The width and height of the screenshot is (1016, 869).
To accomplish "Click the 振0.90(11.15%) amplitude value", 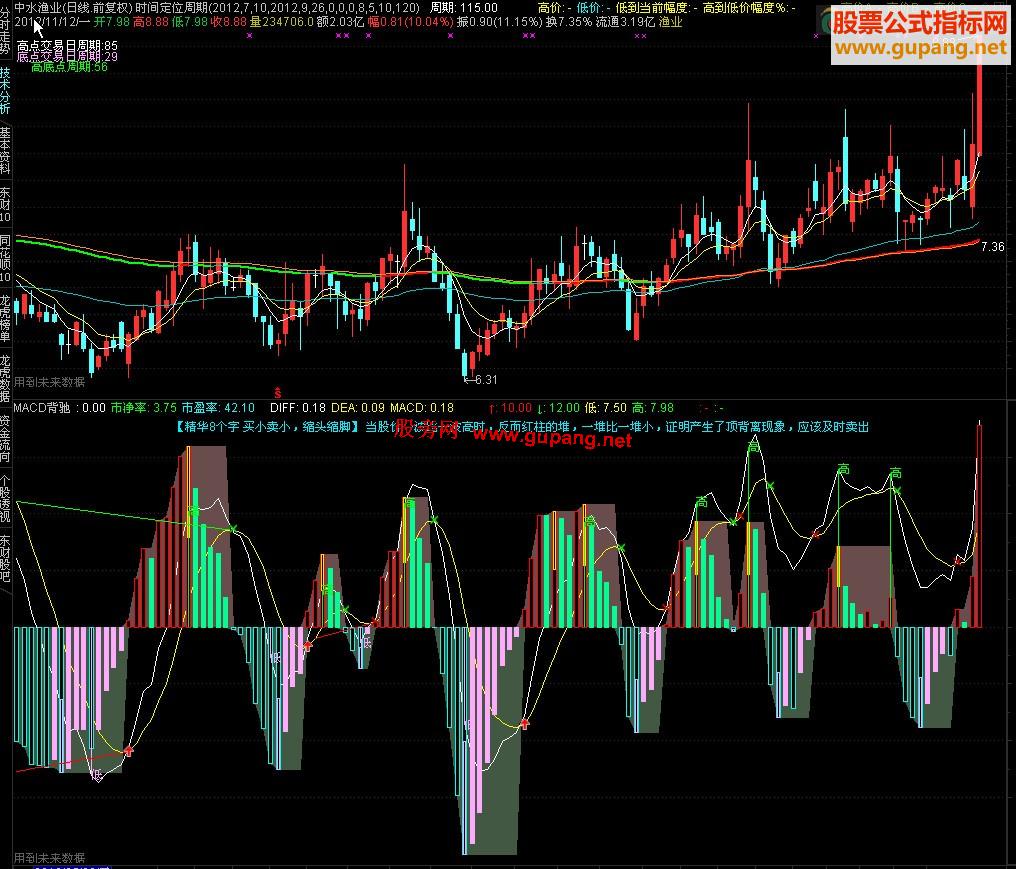I will 499,22.
